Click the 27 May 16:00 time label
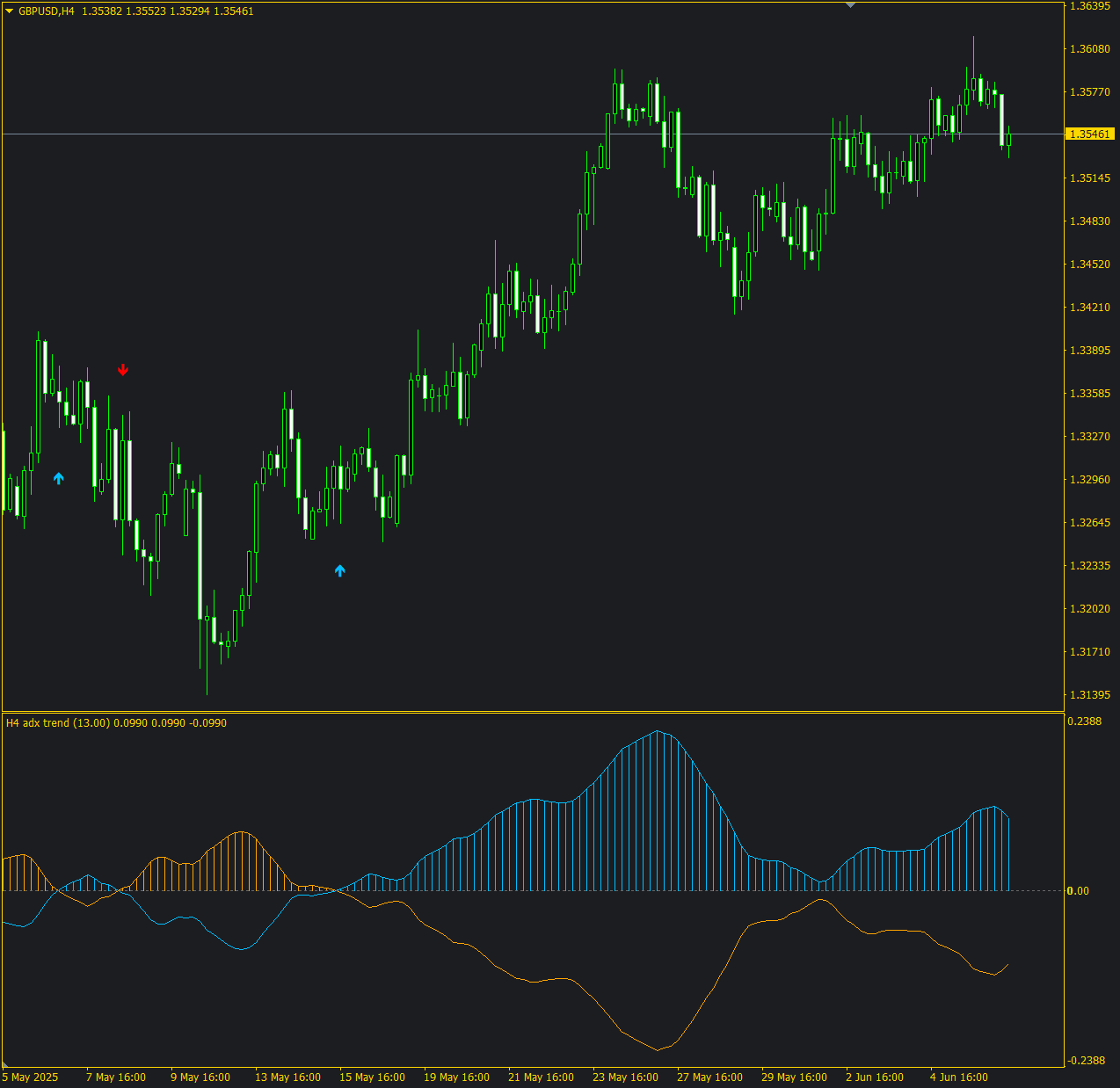 pyautogui.click(x=709, y=1077)
